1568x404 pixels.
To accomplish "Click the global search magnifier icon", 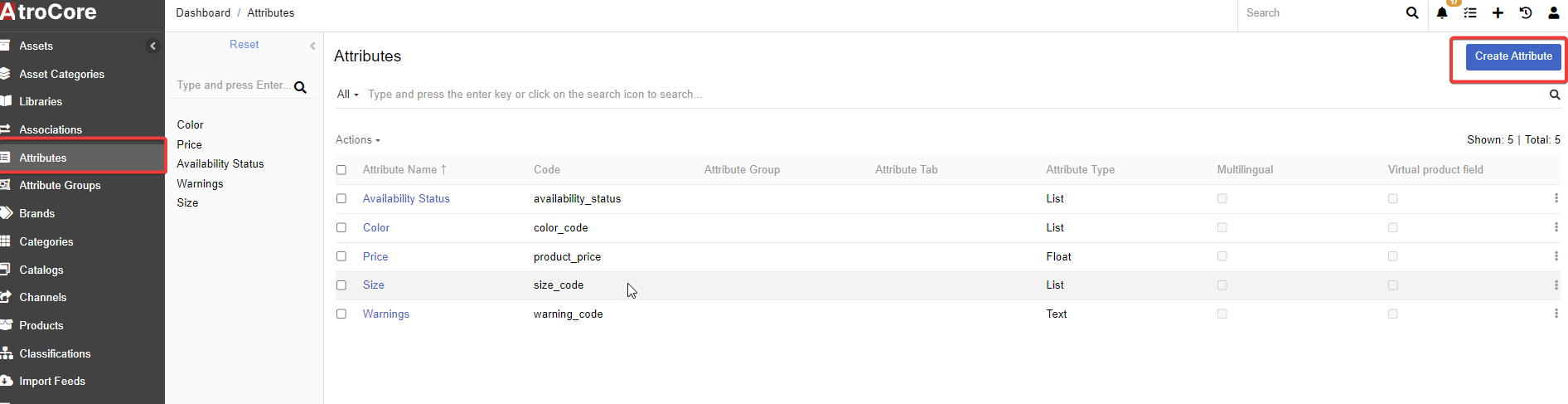I will coord(1412,13).
